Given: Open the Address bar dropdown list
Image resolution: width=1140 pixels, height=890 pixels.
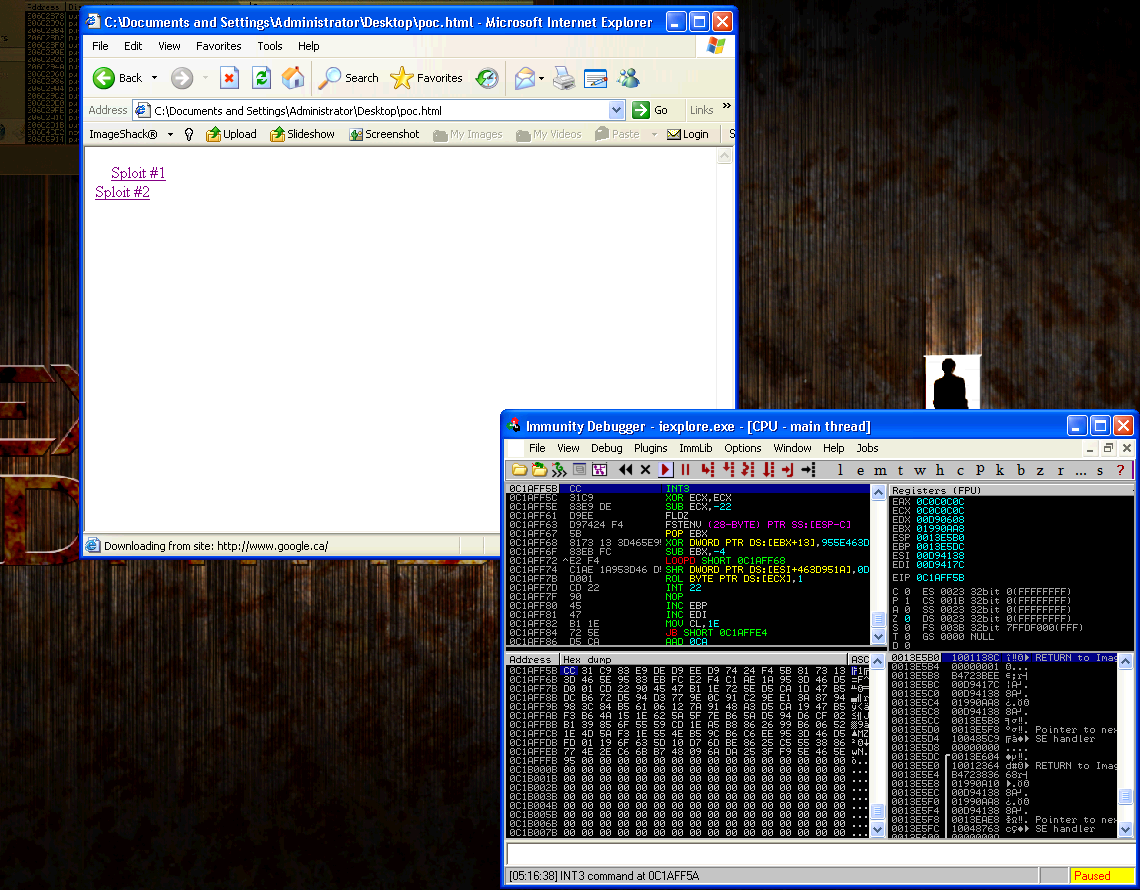Looking at the screenshot, I should coord(617,111).
